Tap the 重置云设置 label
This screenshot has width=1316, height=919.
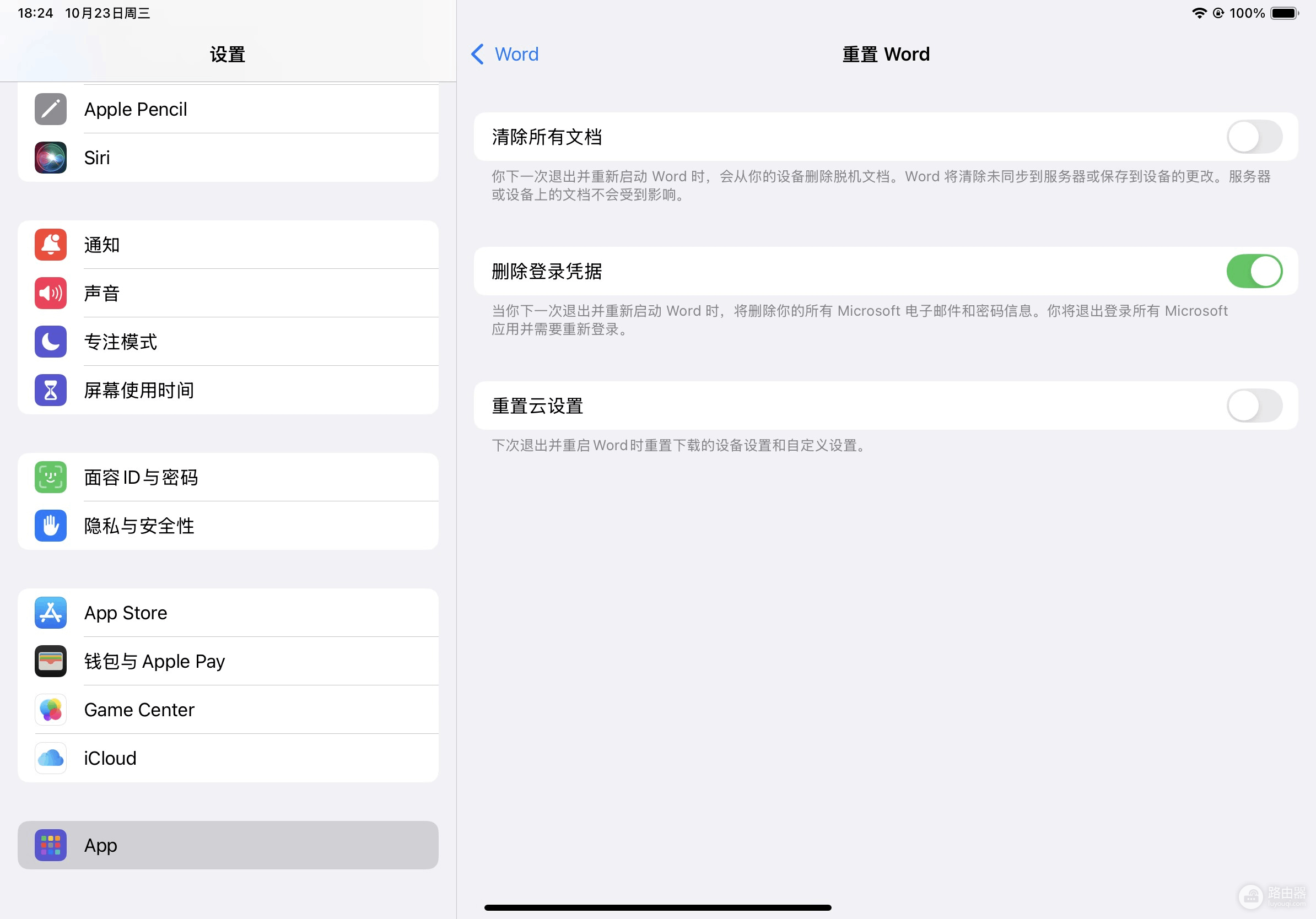click(x=538, y=406)
